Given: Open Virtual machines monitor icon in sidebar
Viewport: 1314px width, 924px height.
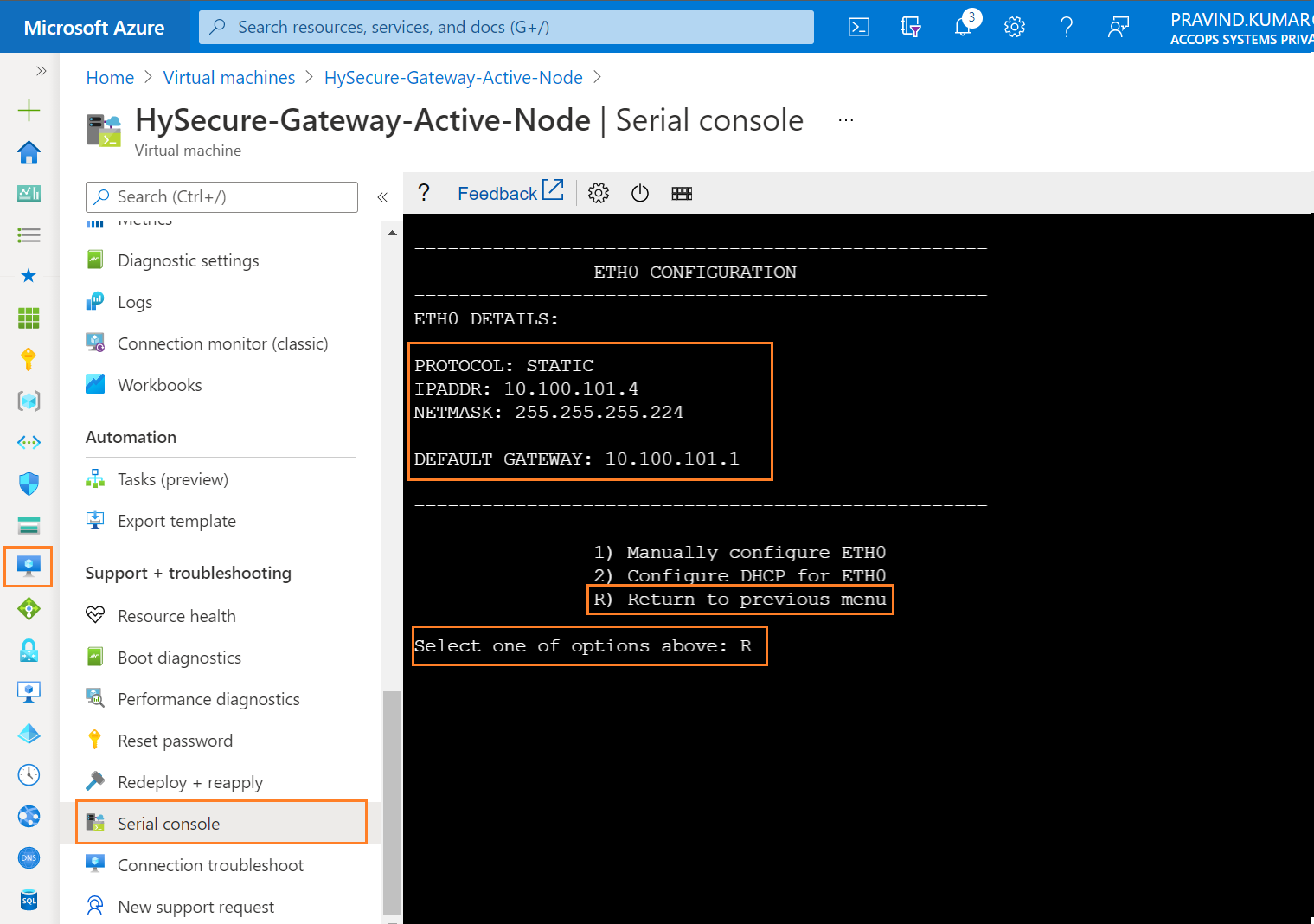Looking at the screenshot, I should pyautogui.click(x=29, y=567).
